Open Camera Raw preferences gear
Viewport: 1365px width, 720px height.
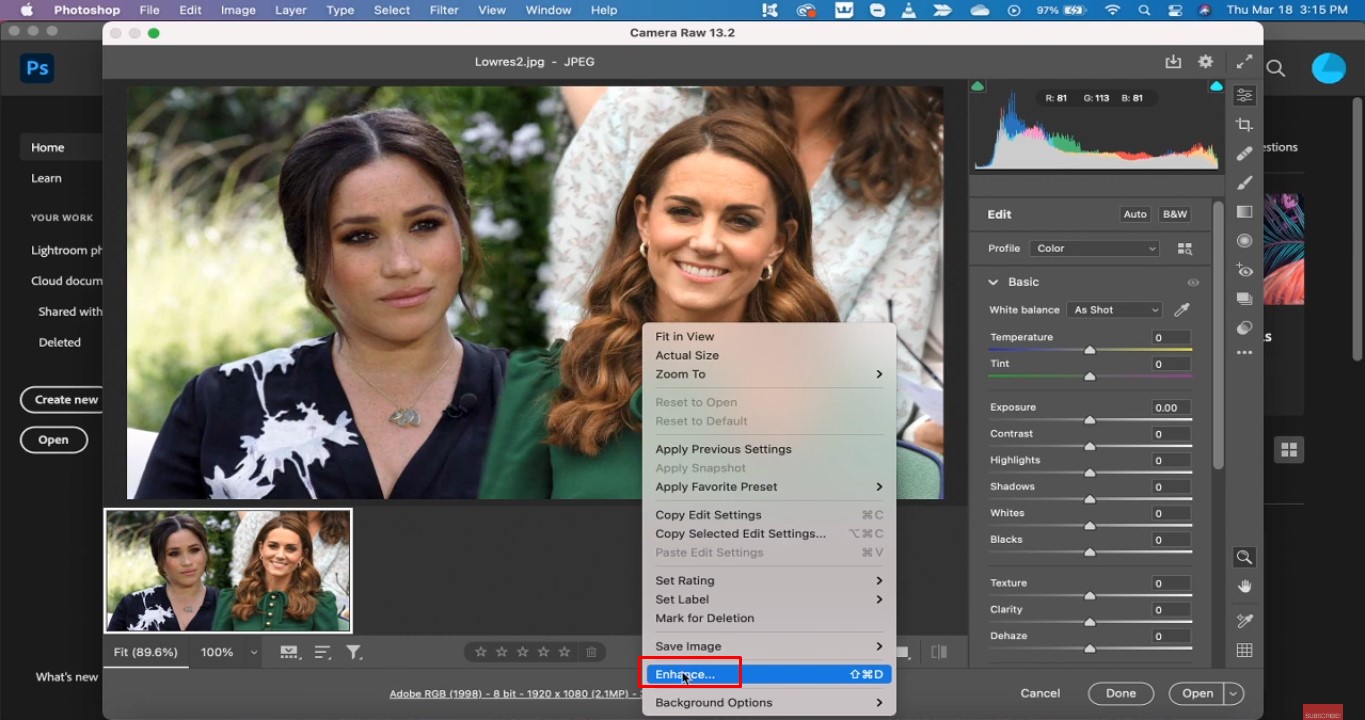(x=1205, y=61)
